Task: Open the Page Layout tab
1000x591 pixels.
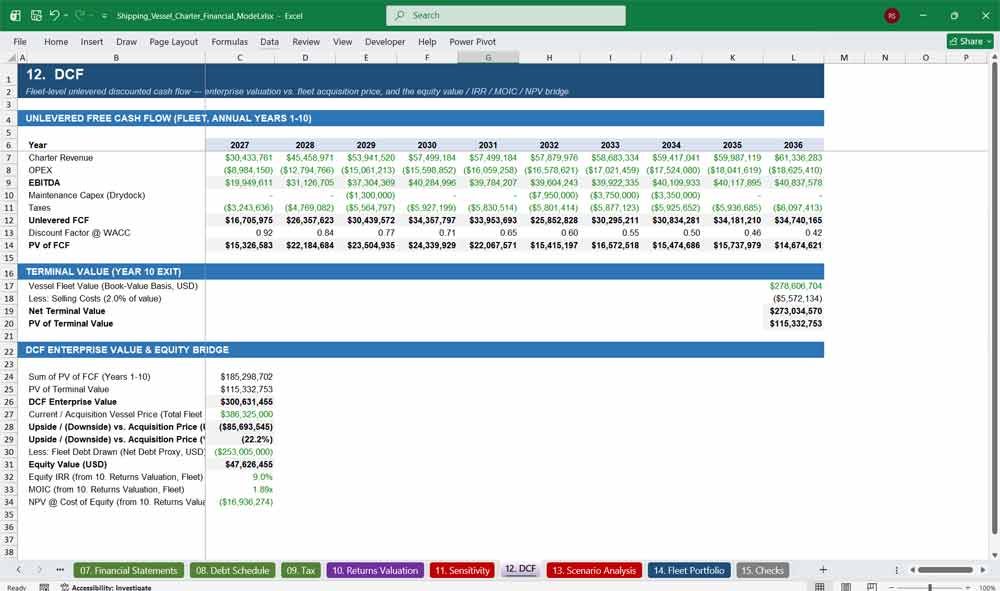Action: (173, 41)
